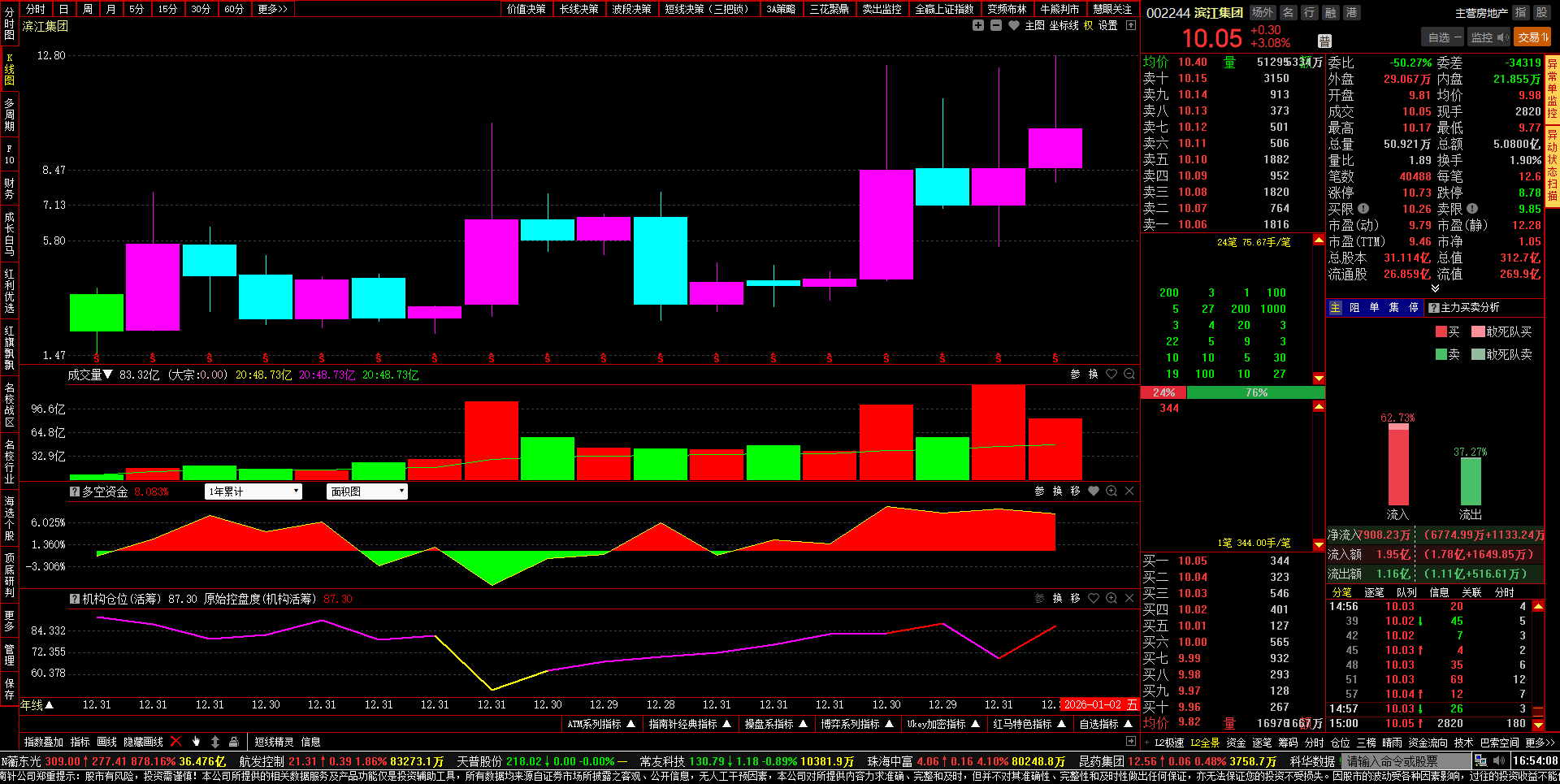Click 异常单监控 side button

click(1552, 89)
